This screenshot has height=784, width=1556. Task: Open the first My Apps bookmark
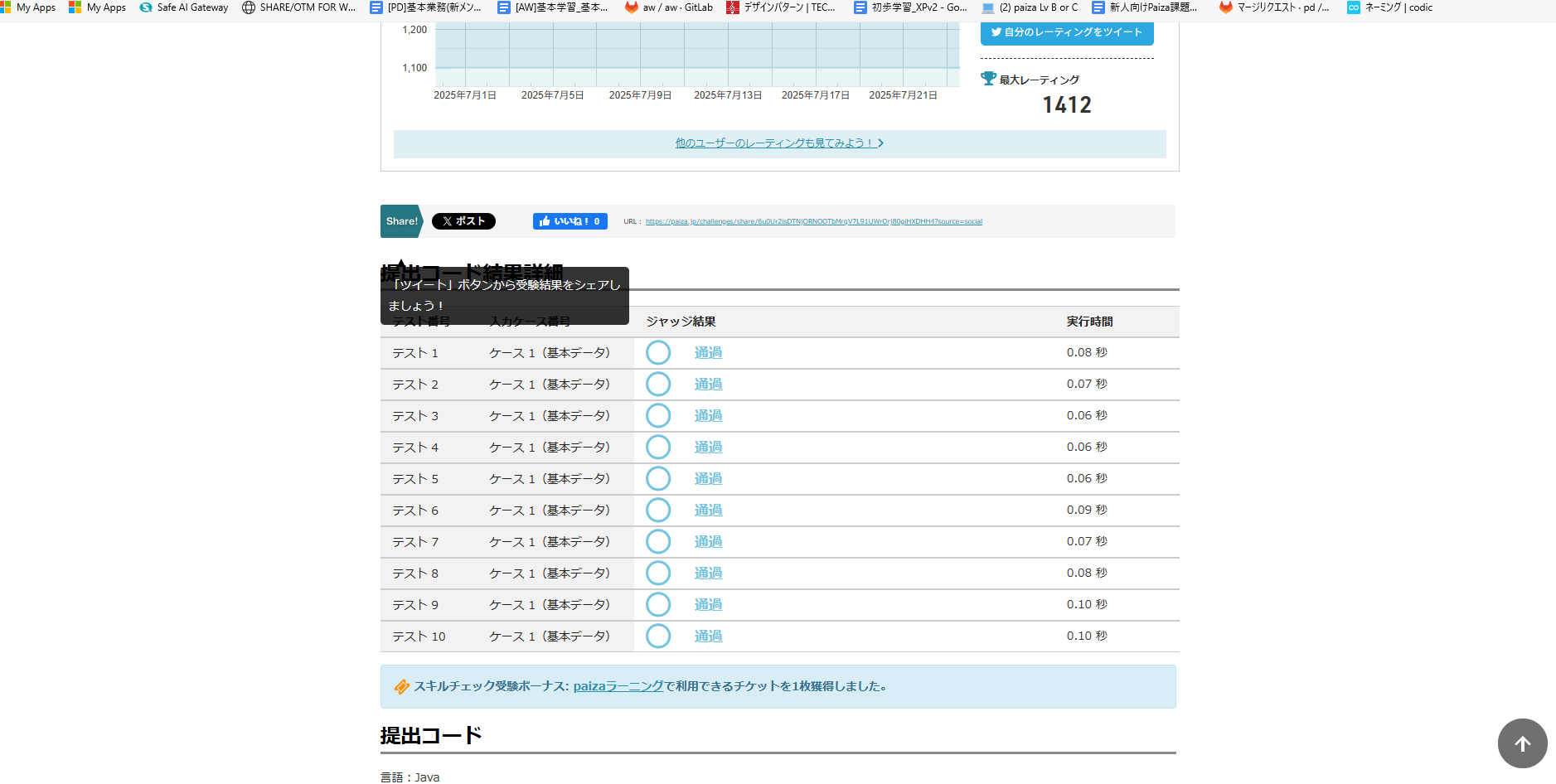pyautogui.click(x=28, y=7)
